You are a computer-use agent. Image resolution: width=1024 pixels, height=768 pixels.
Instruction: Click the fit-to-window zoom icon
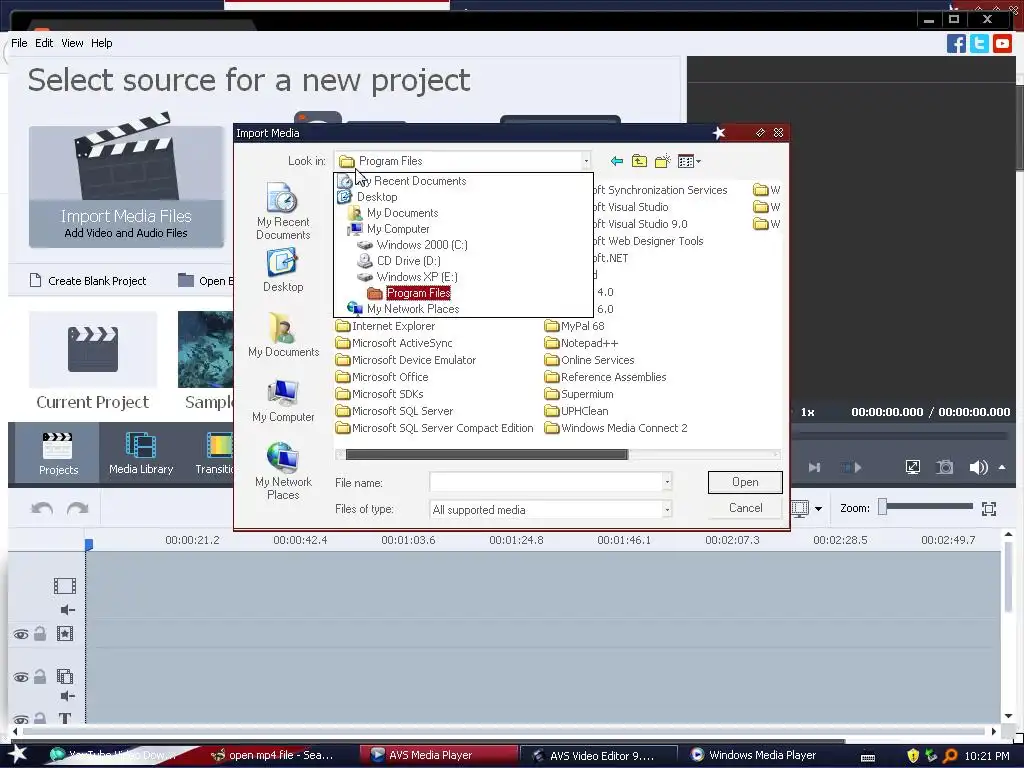(x=989, y=509)
